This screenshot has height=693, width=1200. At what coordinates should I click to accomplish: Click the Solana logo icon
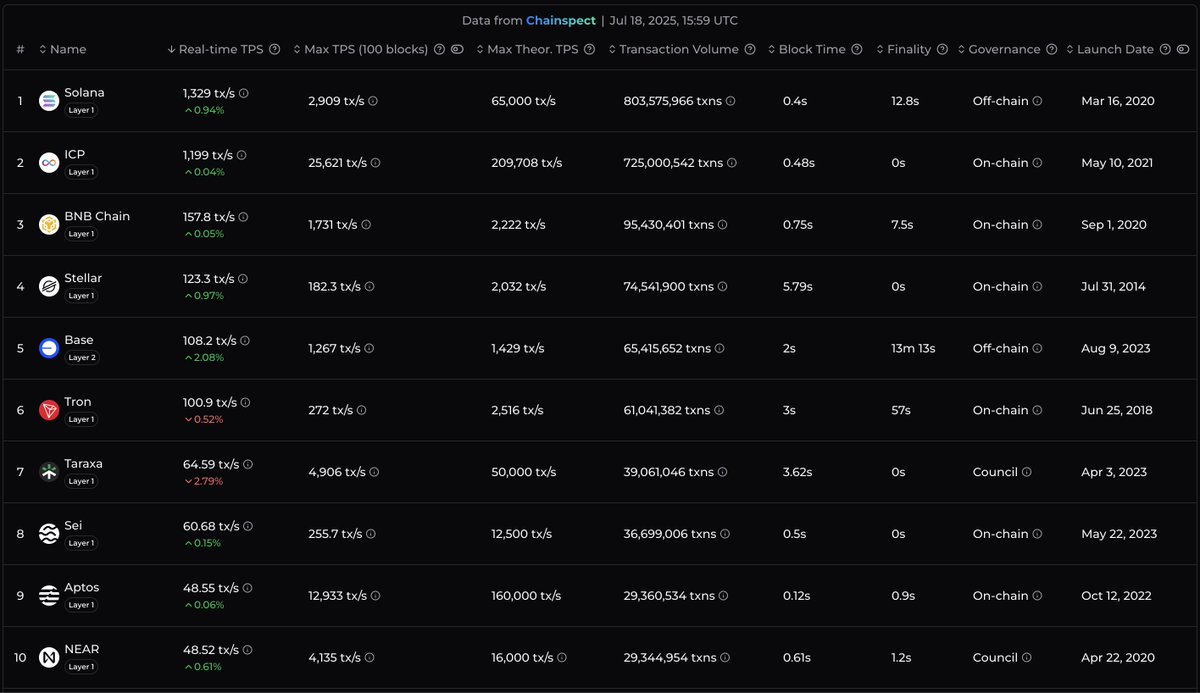coord(49,101)
